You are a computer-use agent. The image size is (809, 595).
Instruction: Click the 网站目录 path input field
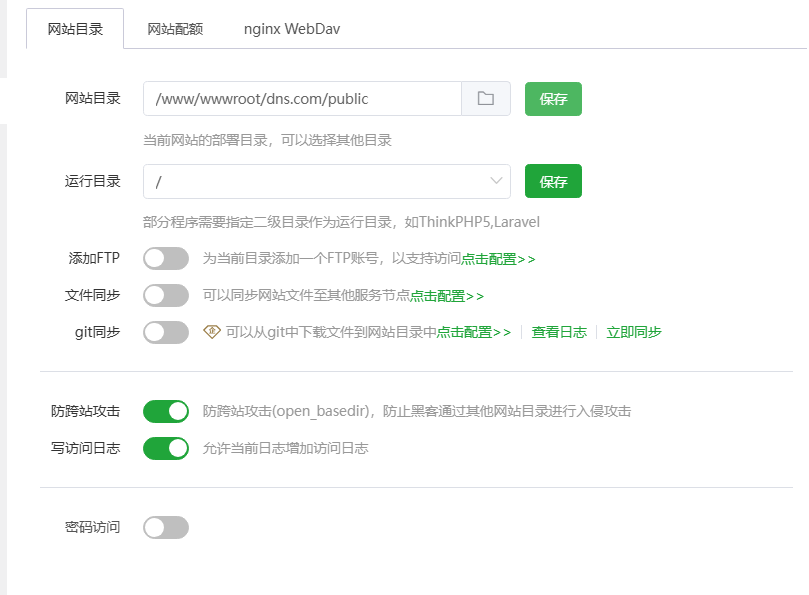302,99
